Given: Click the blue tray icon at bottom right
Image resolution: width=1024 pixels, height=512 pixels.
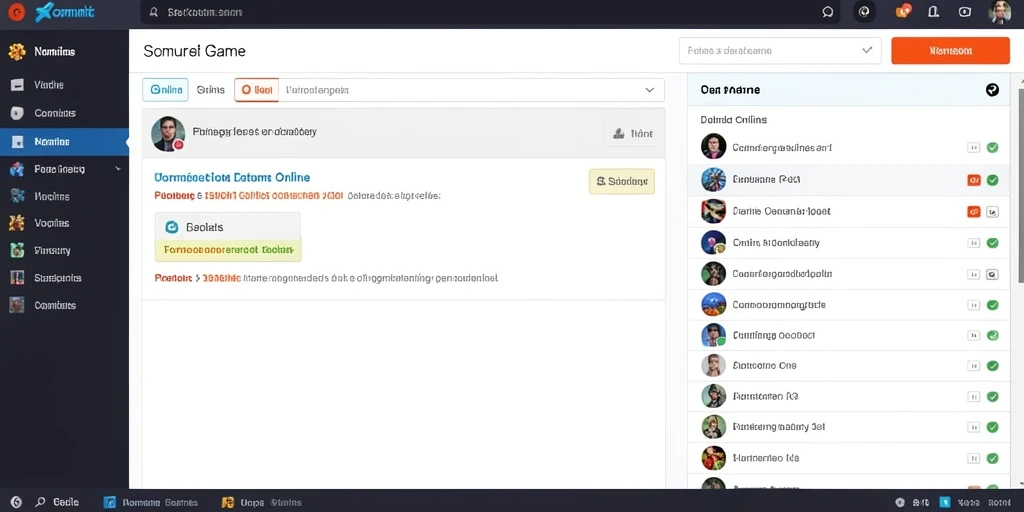Looking at the screenshot, I should (x=945, y=502).
